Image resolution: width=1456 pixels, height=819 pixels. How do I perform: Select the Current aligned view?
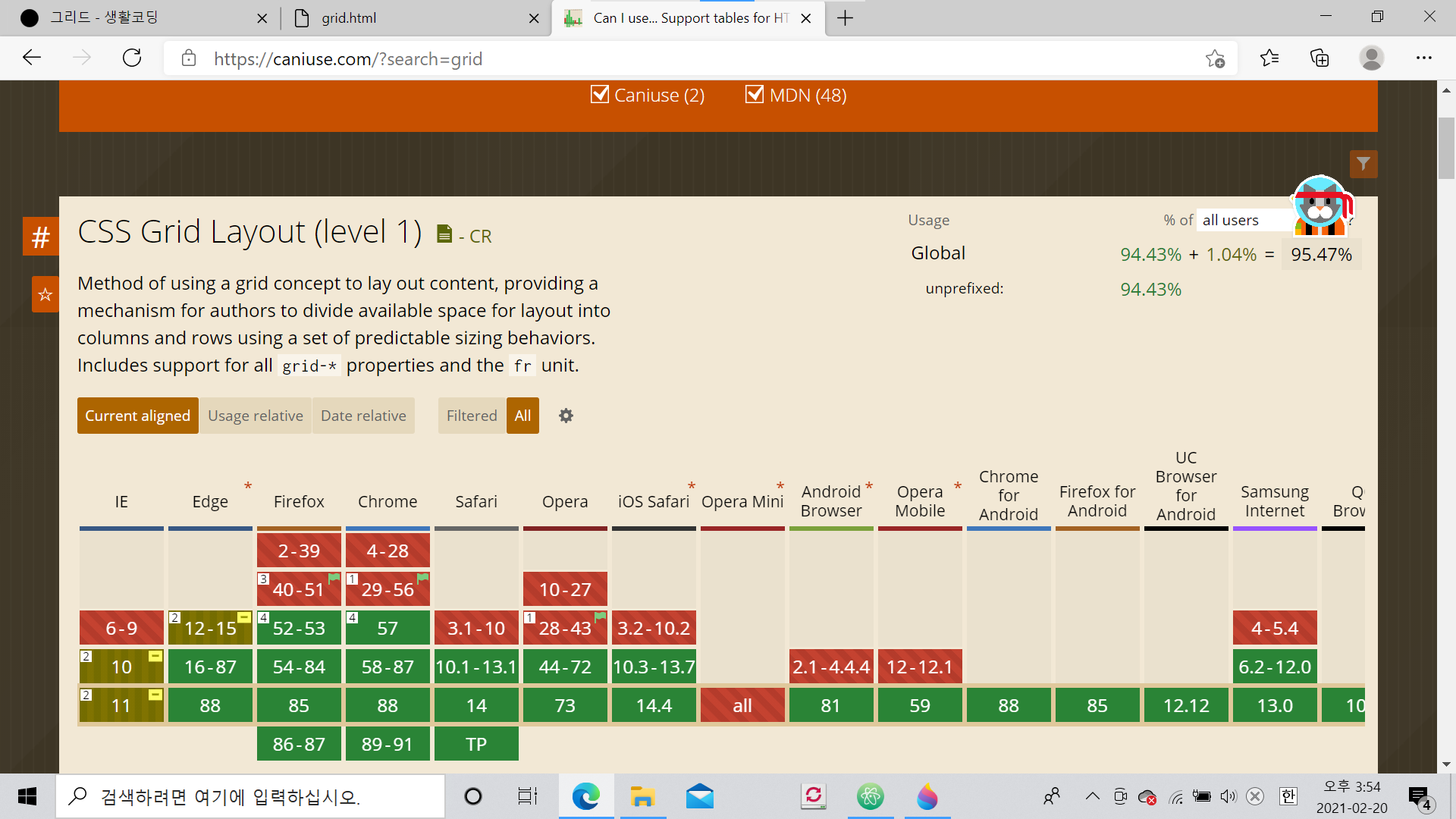coord(137,416)
